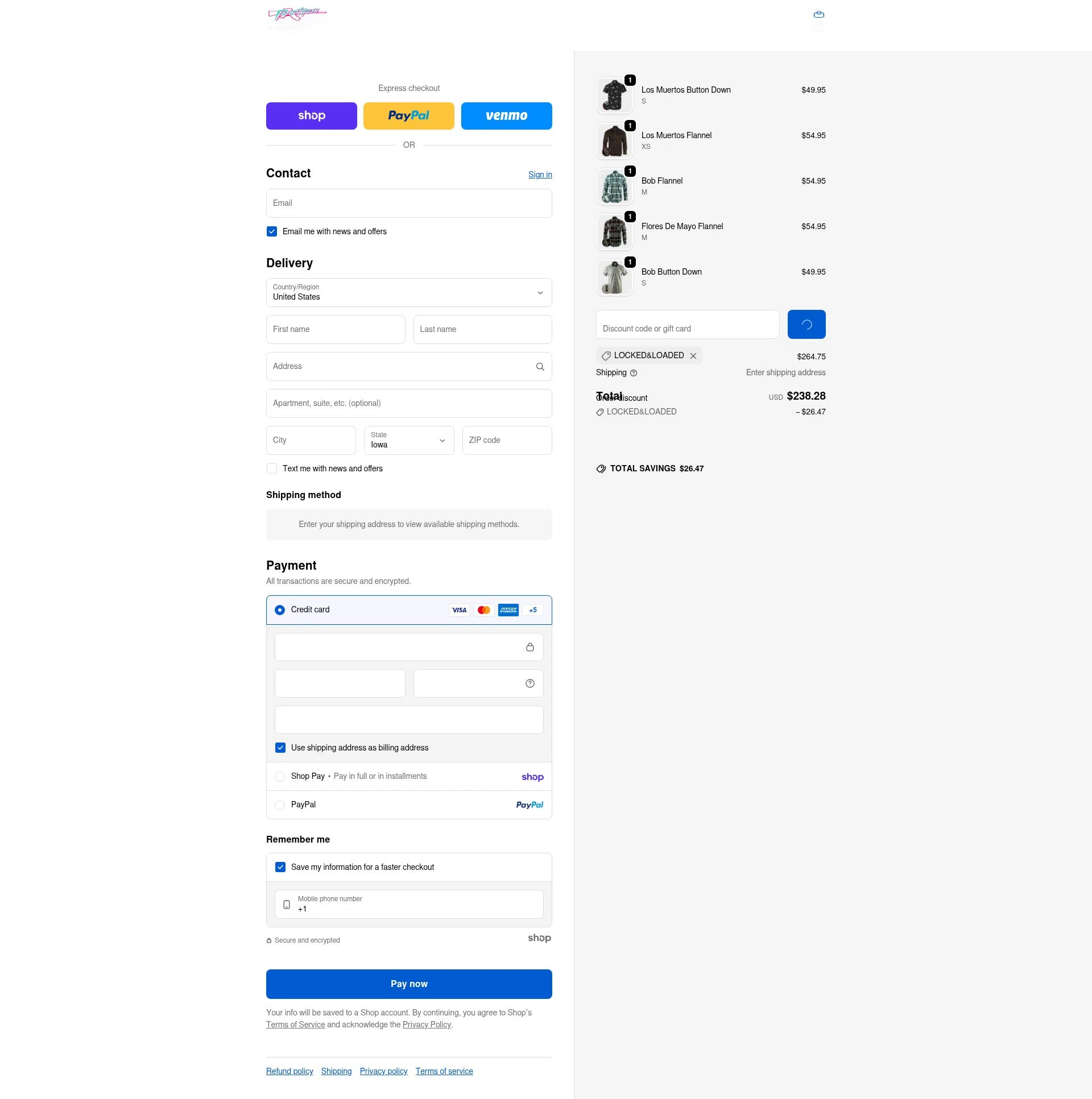Click the Venmo express checkout button
1092x1099 pixels.
[506, 116]
